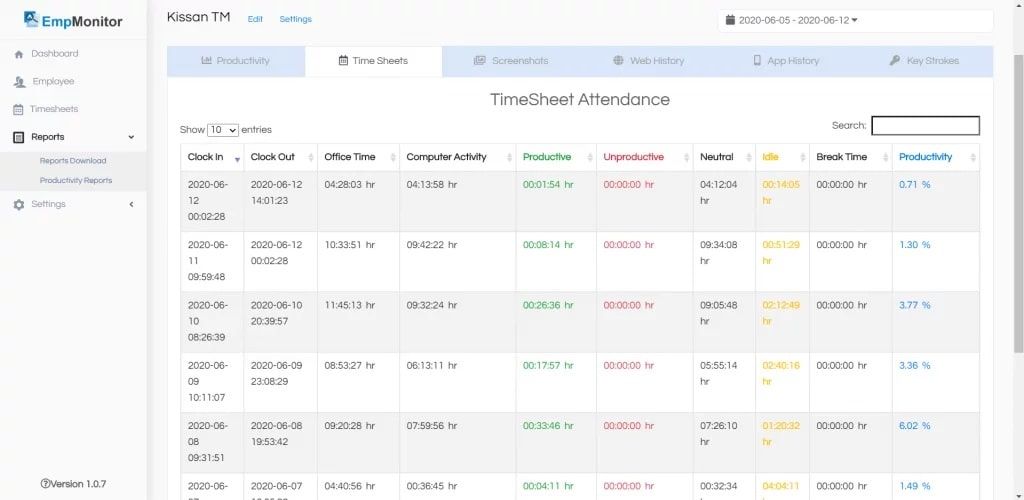Expand the Settings submenu arrow

pyautogui.click(x=131, y=204)
